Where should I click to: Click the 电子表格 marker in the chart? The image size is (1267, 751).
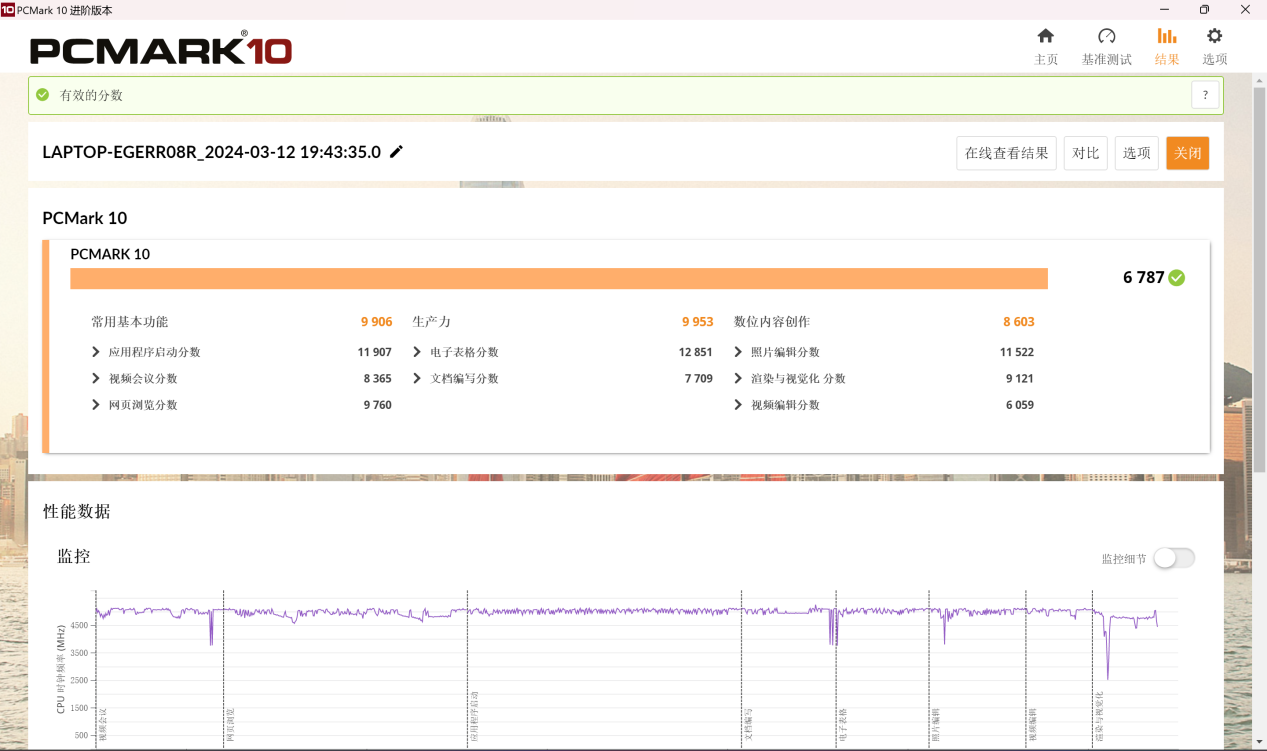click(843, 724)
